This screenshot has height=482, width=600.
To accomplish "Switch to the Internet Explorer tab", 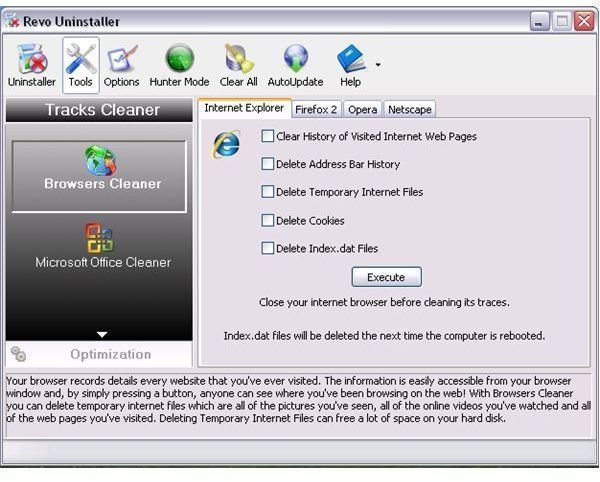I will click(245, 108).
